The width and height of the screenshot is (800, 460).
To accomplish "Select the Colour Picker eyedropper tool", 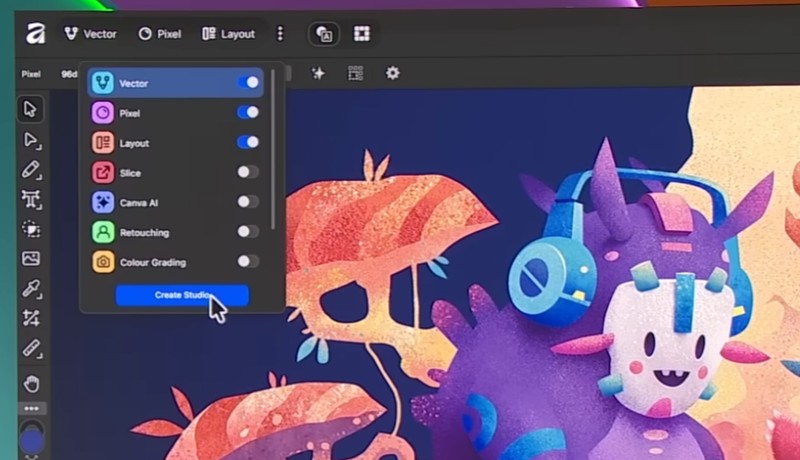I will coord(31,289).
